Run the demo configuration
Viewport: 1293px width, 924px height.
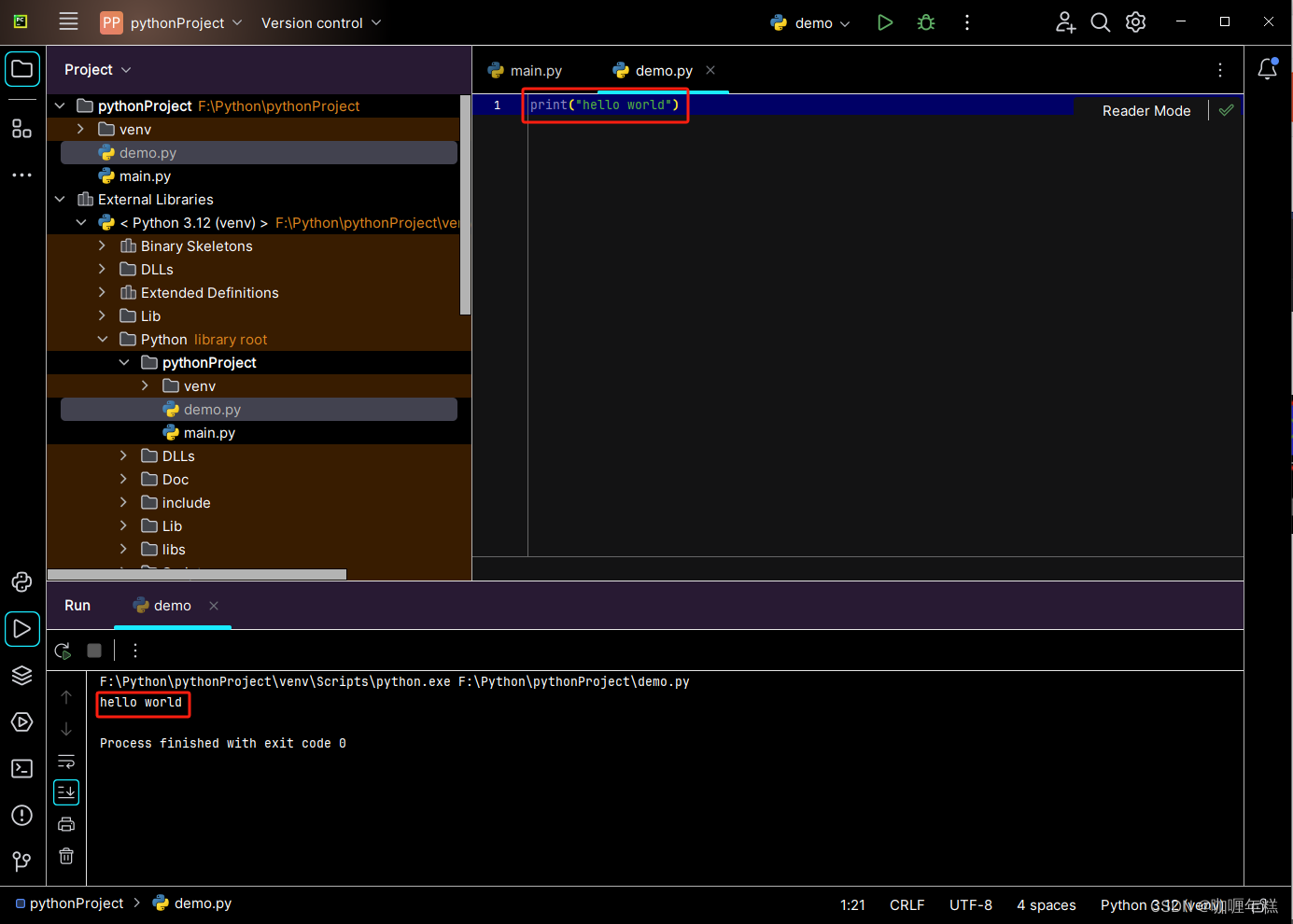point(885,22)
